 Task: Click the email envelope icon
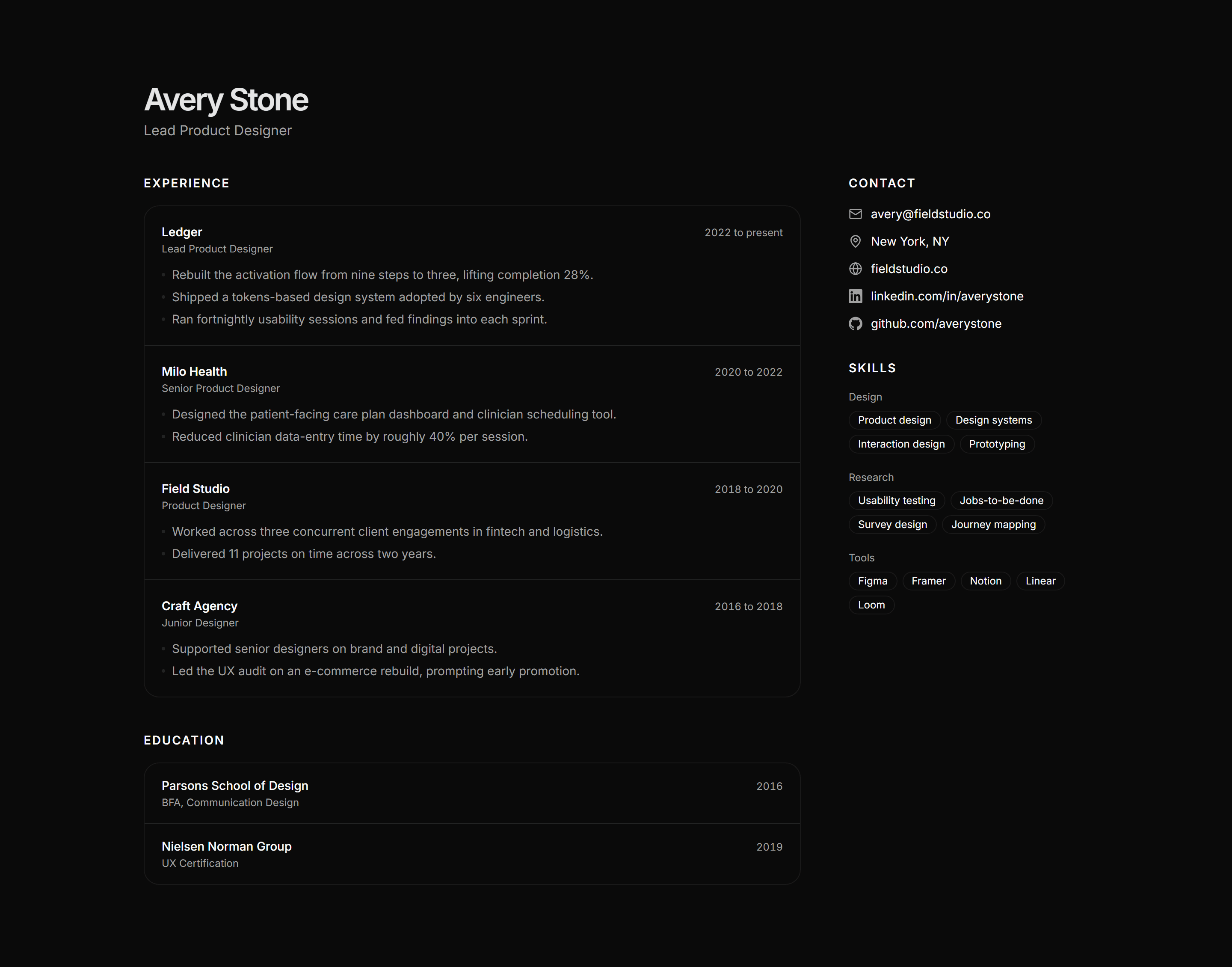[x=855, y=214]
